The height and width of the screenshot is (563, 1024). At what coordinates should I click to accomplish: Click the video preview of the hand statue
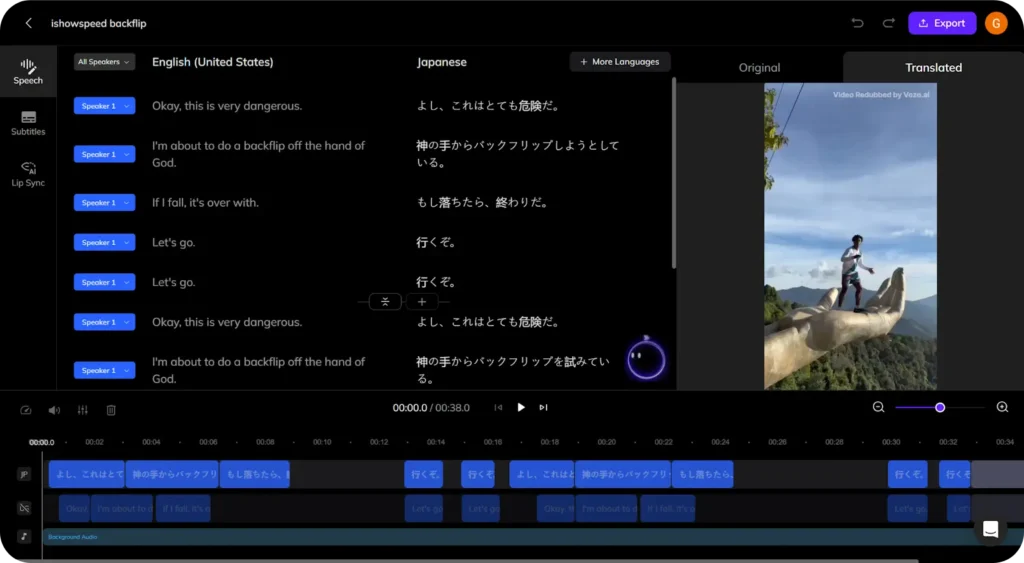850,236
